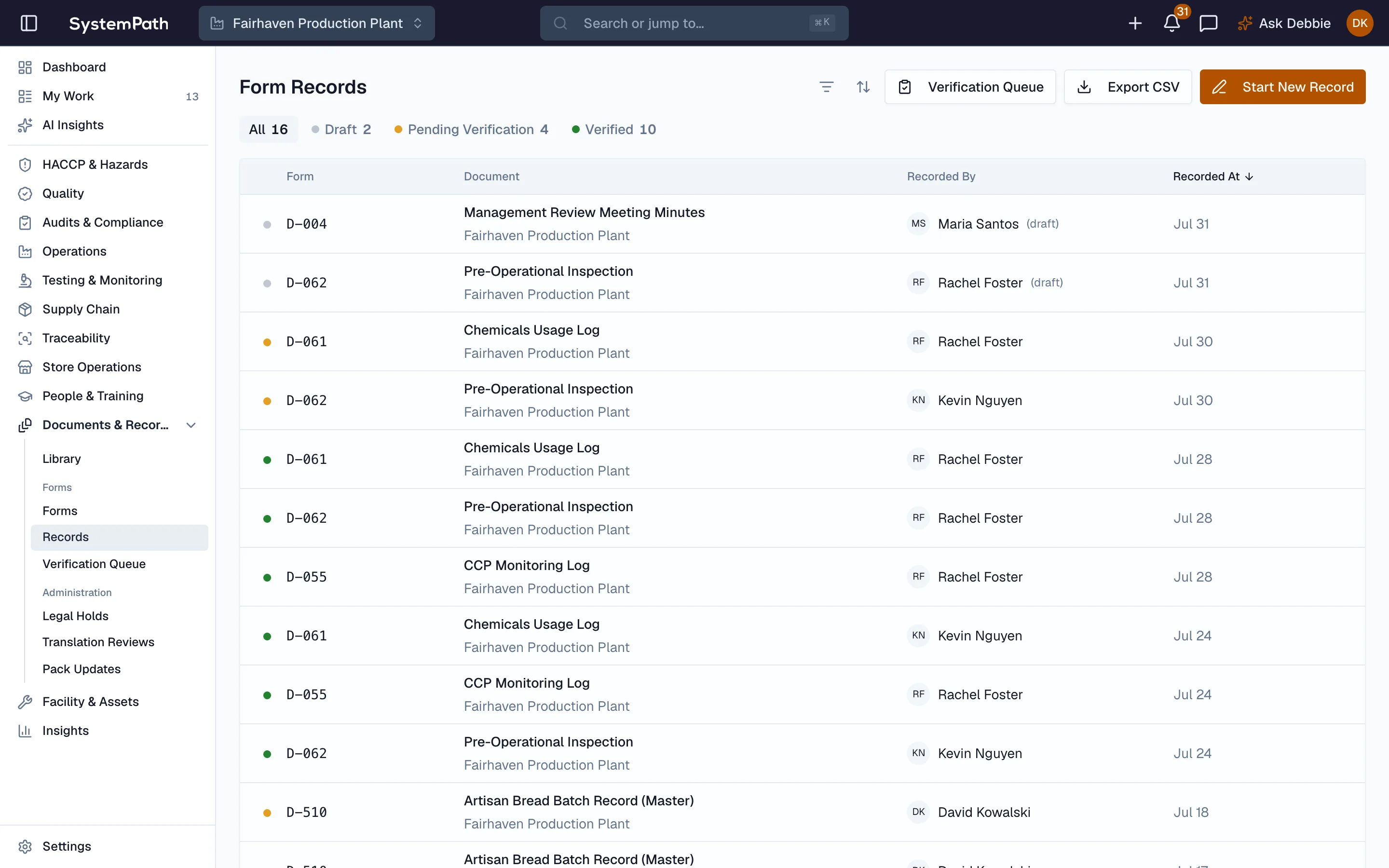Open D-062 draft by Rachel Foster
Image resolution: width=1389 pixels, height=868 pixels.
coord(802,283)
